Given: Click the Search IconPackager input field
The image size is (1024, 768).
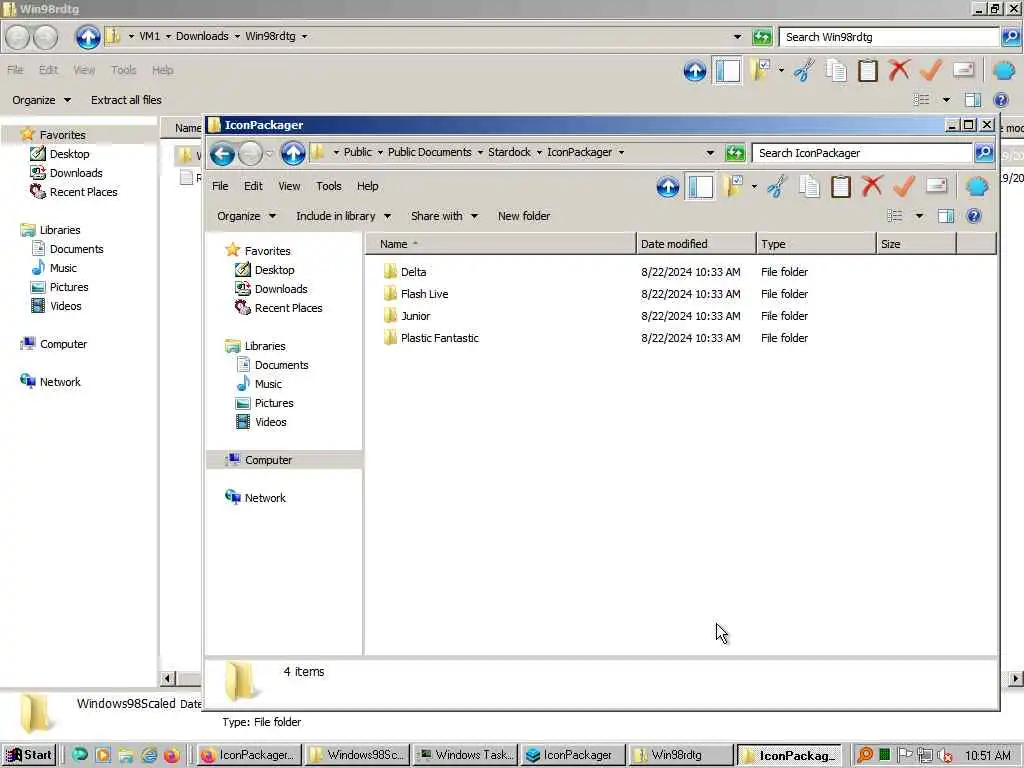Looking at the screenshot, I should [862, 153].
